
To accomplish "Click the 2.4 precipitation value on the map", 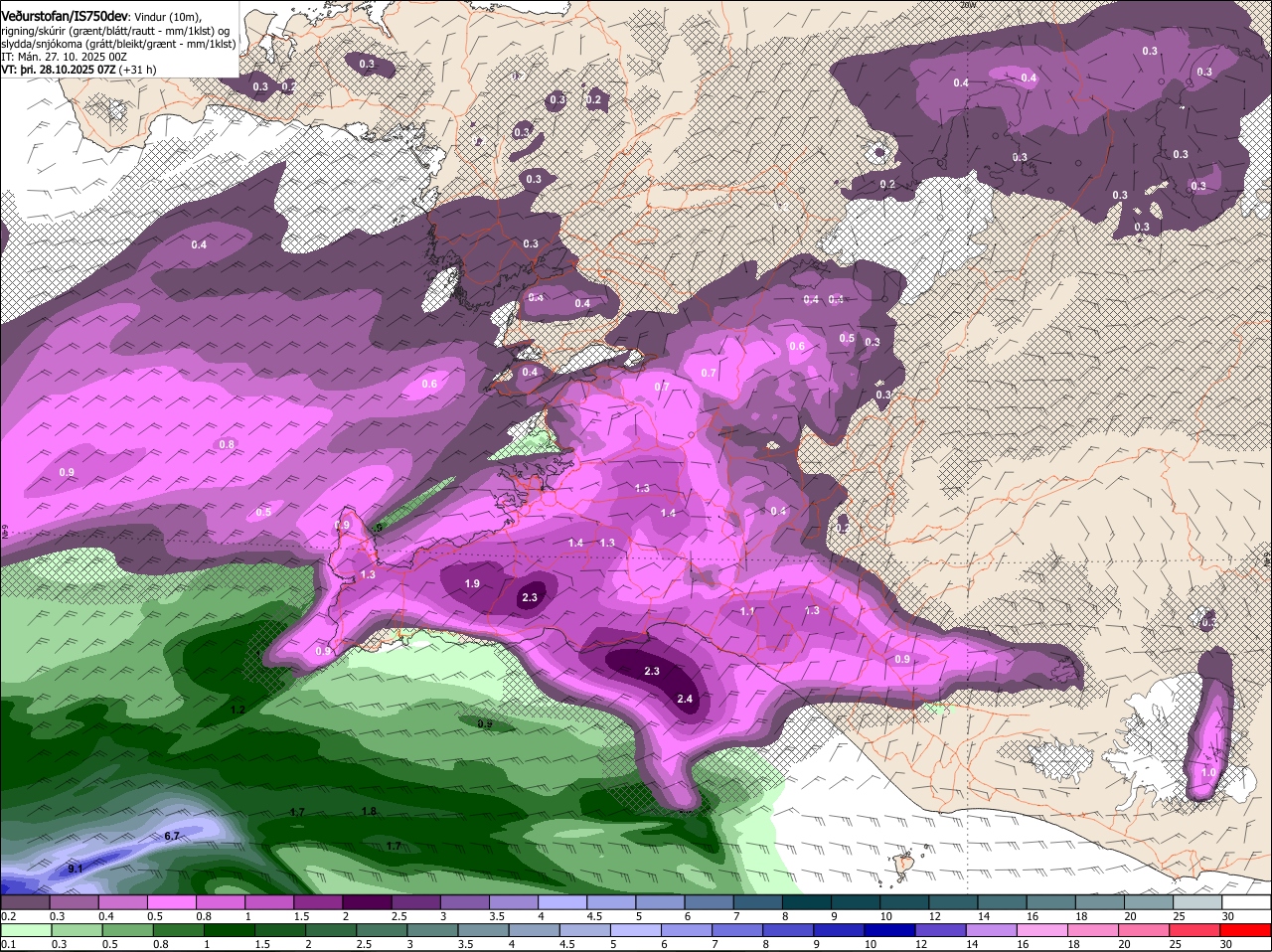I will click(x=685, y=699).
